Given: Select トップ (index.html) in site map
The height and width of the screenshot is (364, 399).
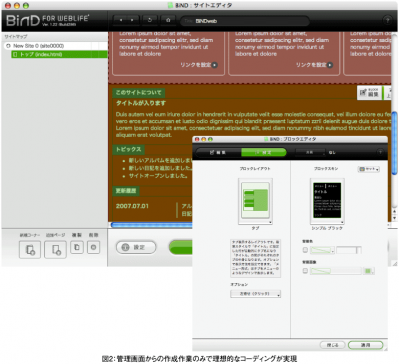Looking at the screenshot, I should [x=59, y=54].
